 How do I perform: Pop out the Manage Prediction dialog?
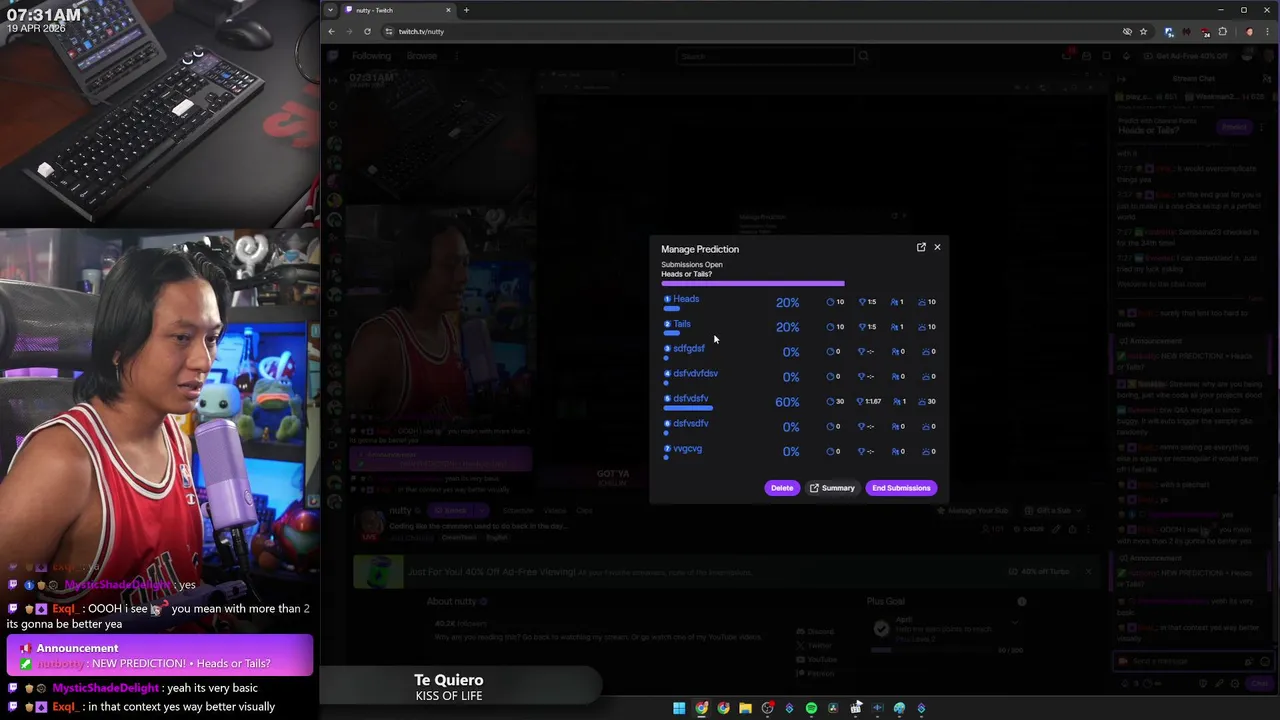point(921,247)
